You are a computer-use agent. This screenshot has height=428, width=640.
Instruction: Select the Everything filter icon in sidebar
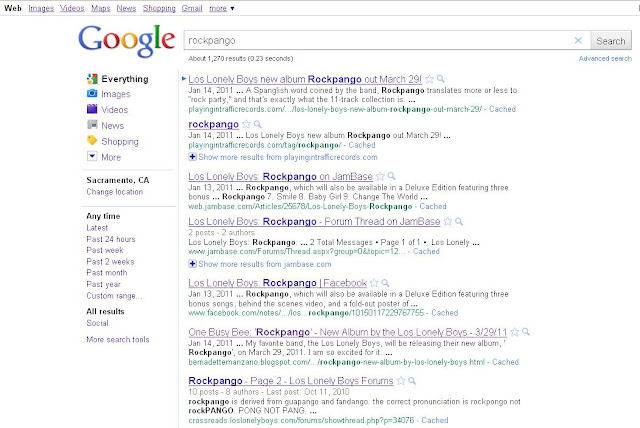pos(92,78)
